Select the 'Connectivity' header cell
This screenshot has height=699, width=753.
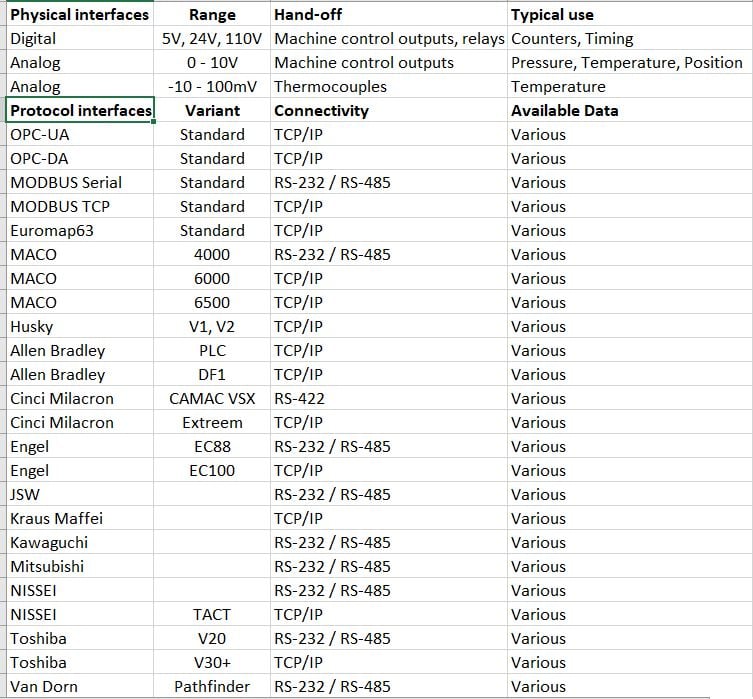pyautogui.click(x=389, y=110)
